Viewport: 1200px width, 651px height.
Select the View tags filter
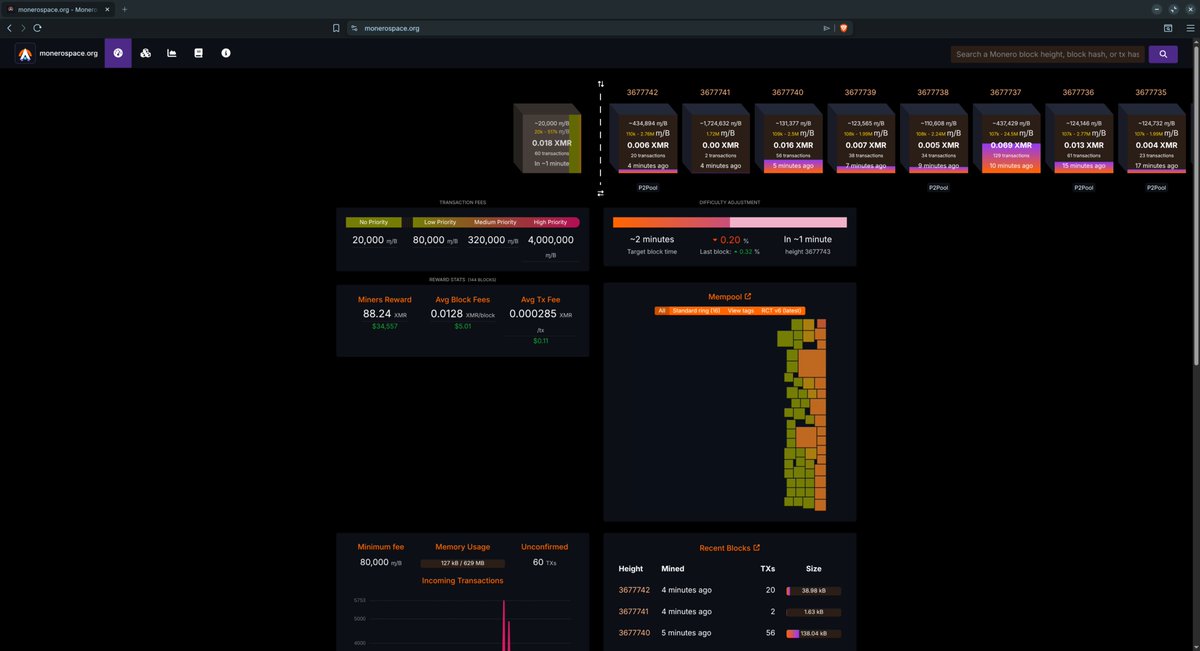741,311
